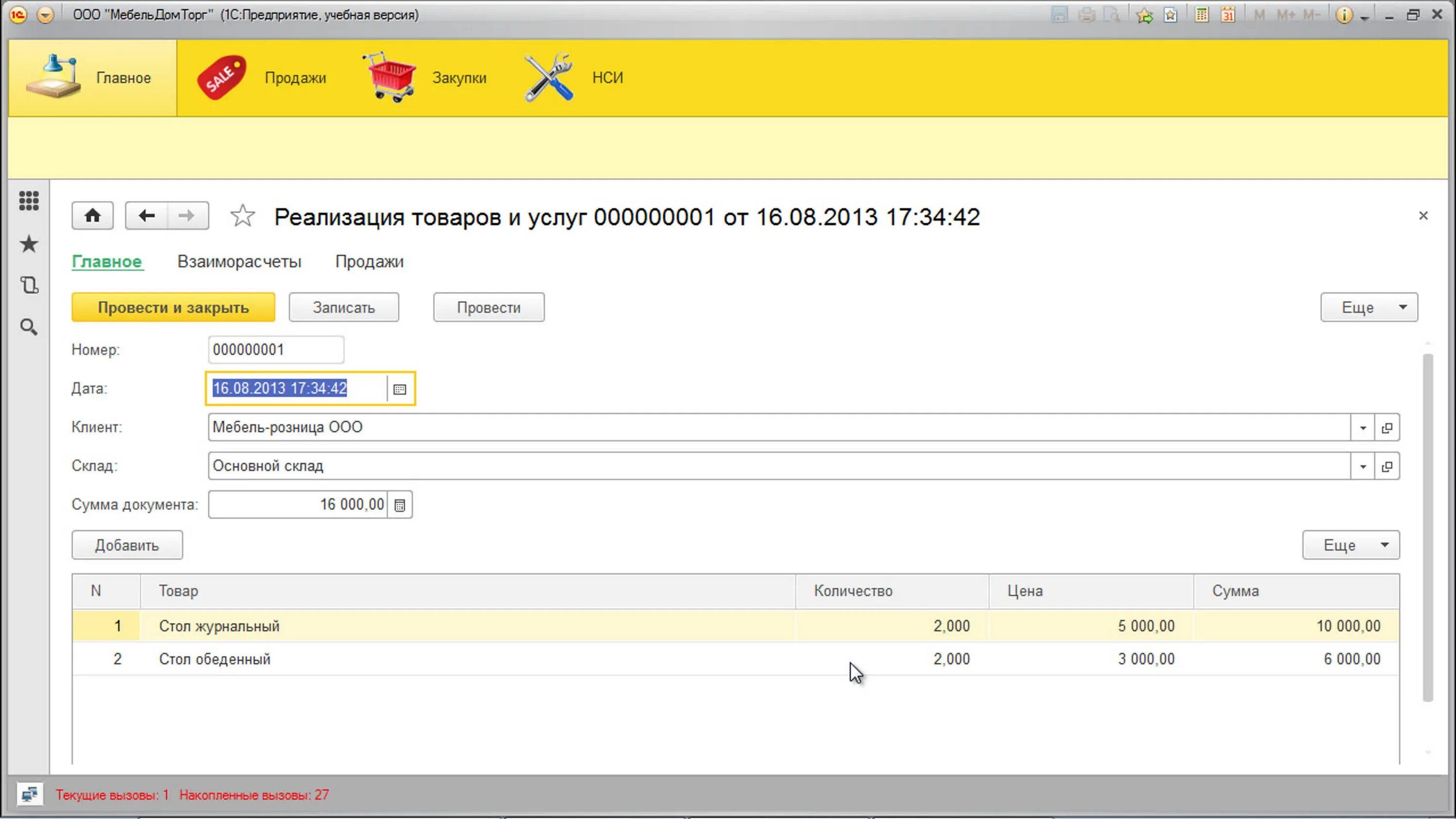Image resolution: width=1456 pixels, height=819 pixels.
Task: Expand the Клиент dropdown list
Action: [x=1362, y=428]
